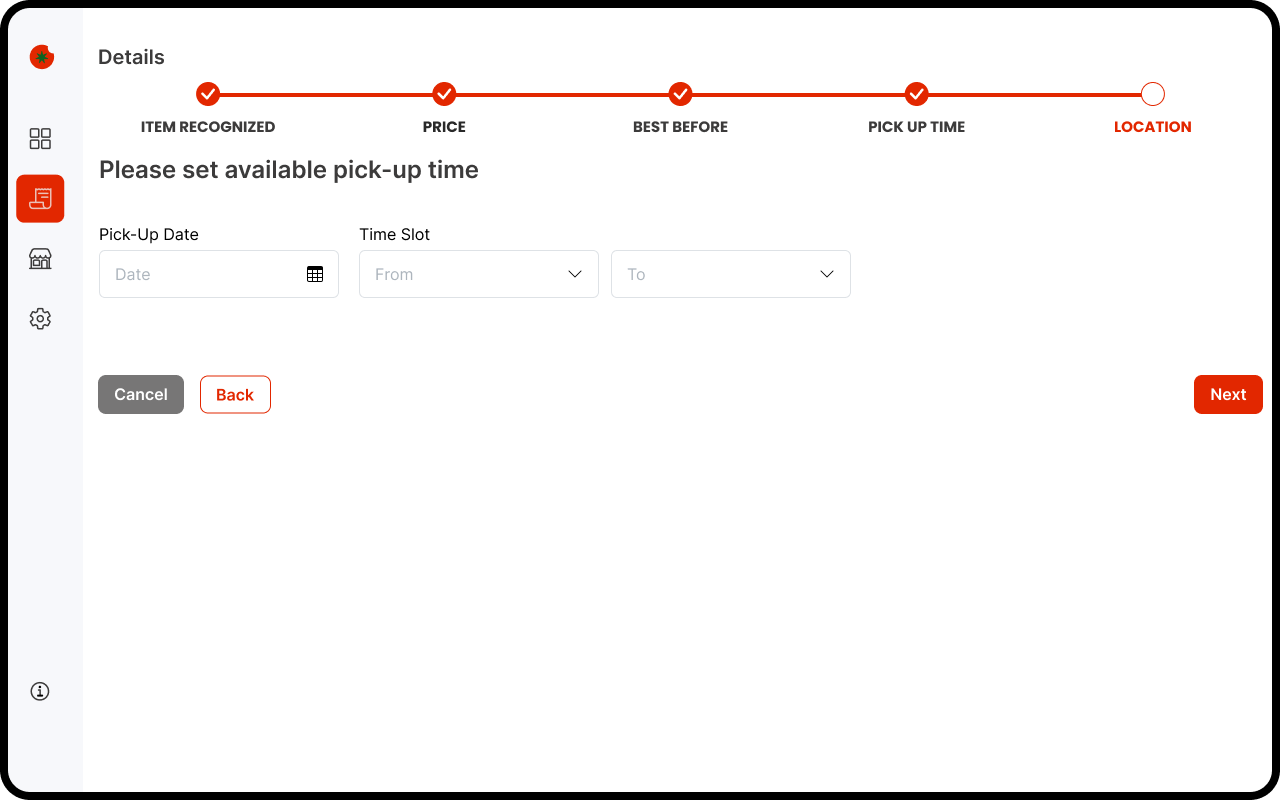Click the tomato logo icon

[x=41, y=57]
